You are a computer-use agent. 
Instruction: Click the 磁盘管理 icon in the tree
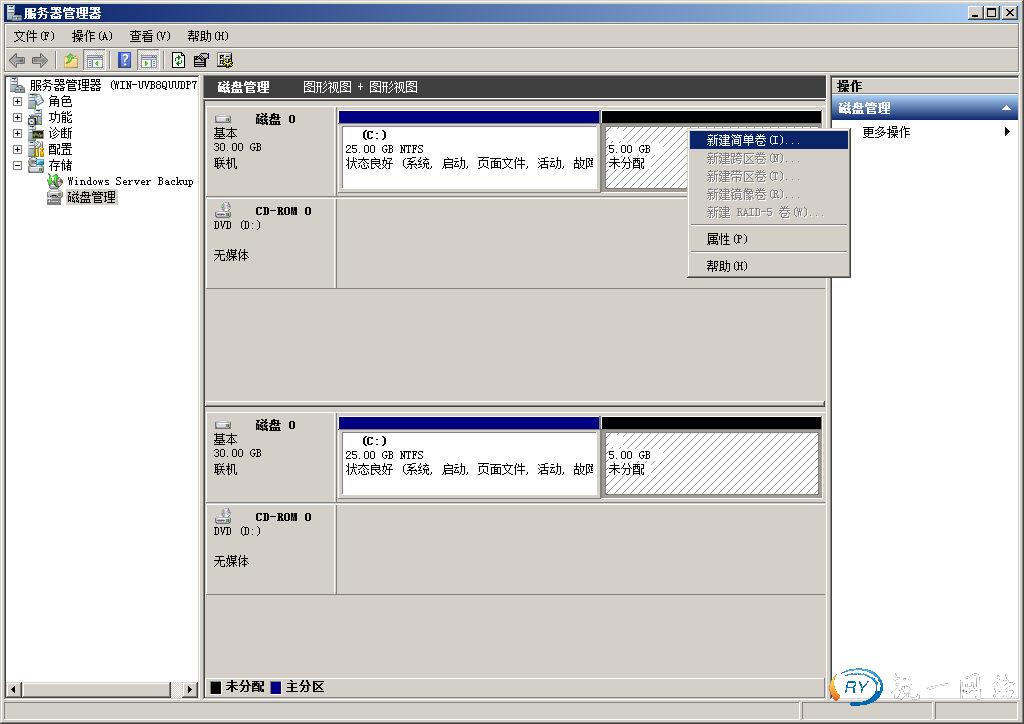click(55, 197)
